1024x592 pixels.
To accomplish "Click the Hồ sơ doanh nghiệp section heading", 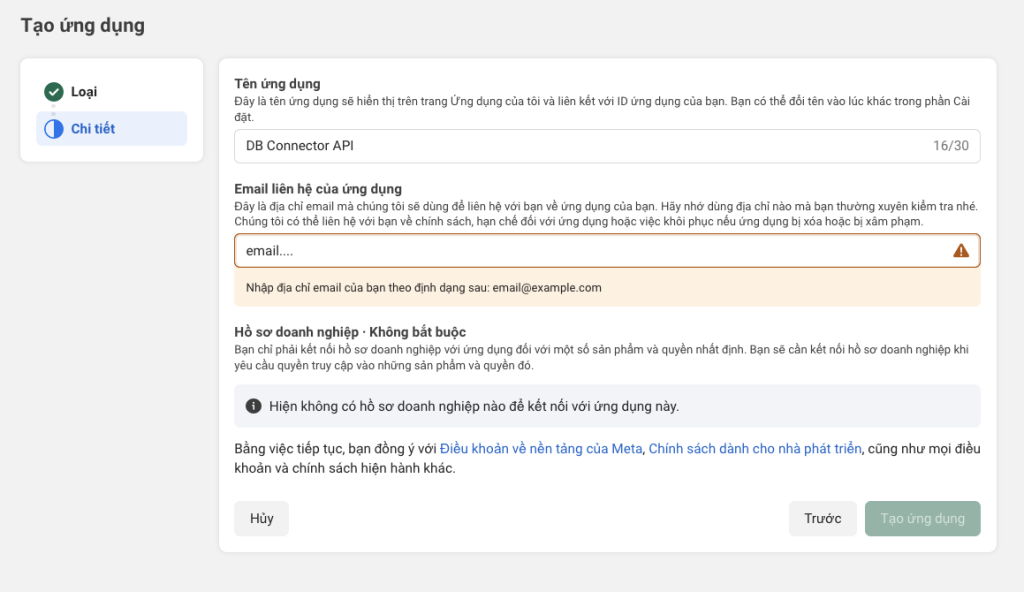I will [x=350, y=332].
